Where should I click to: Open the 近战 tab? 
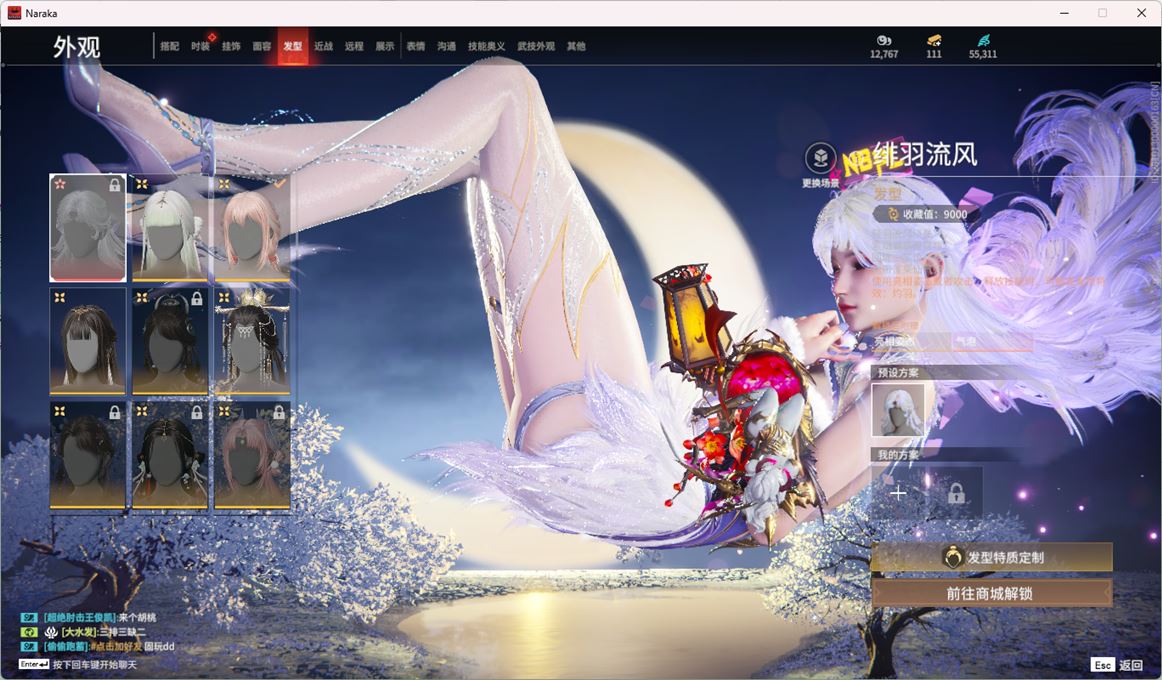point(323,46)
